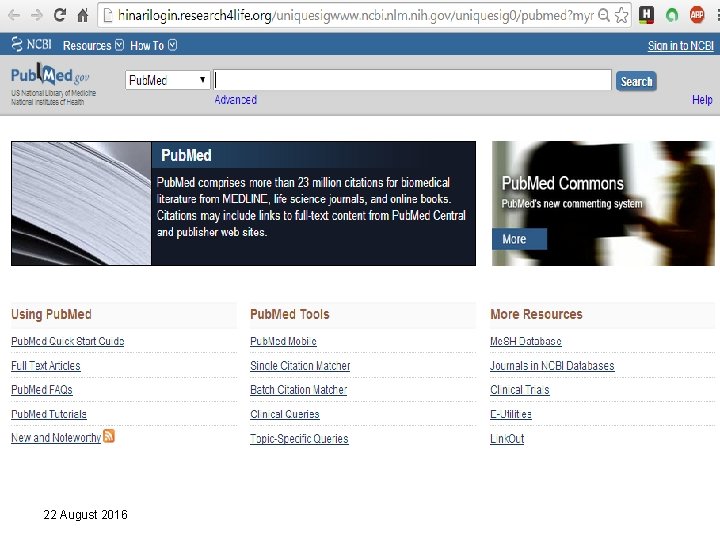Click the PubMed Commons banner image
720x540 pixels.
(x=603, y=203)
